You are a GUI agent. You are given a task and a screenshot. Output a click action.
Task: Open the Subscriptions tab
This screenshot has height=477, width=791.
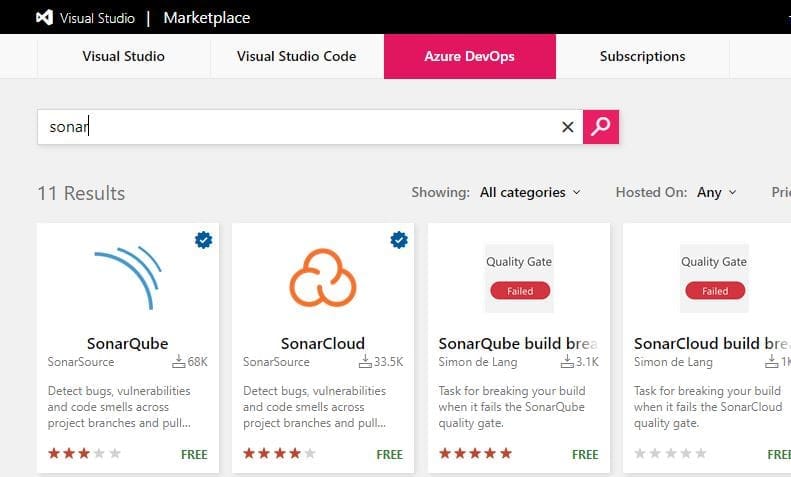(x=642, y=56)
